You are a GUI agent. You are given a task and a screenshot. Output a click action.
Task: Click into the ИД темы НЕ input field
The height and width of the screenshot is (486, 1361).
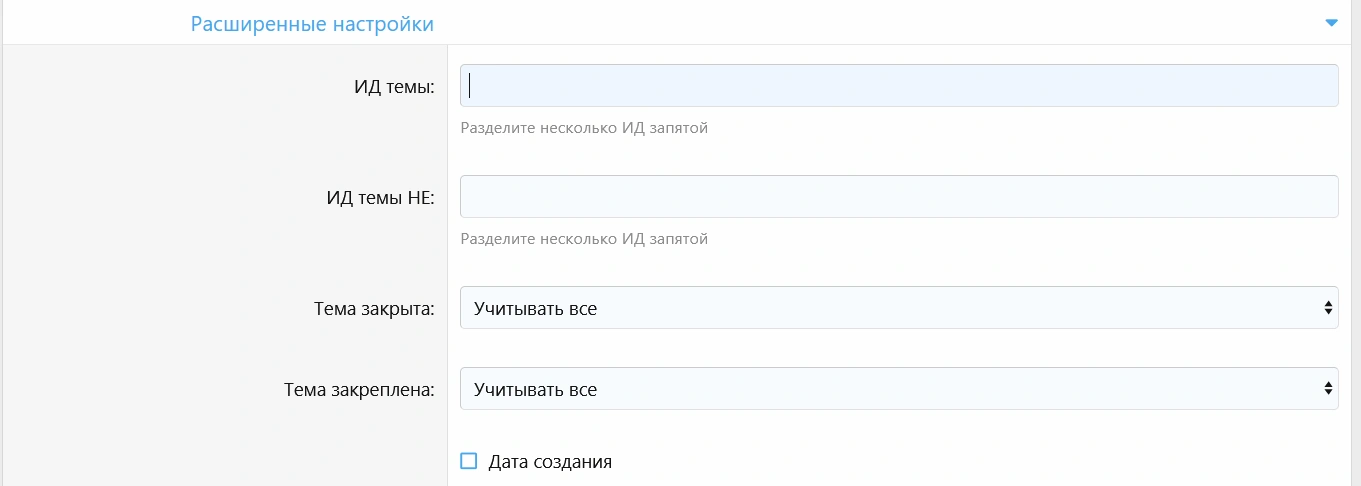[x=898, y=197]
